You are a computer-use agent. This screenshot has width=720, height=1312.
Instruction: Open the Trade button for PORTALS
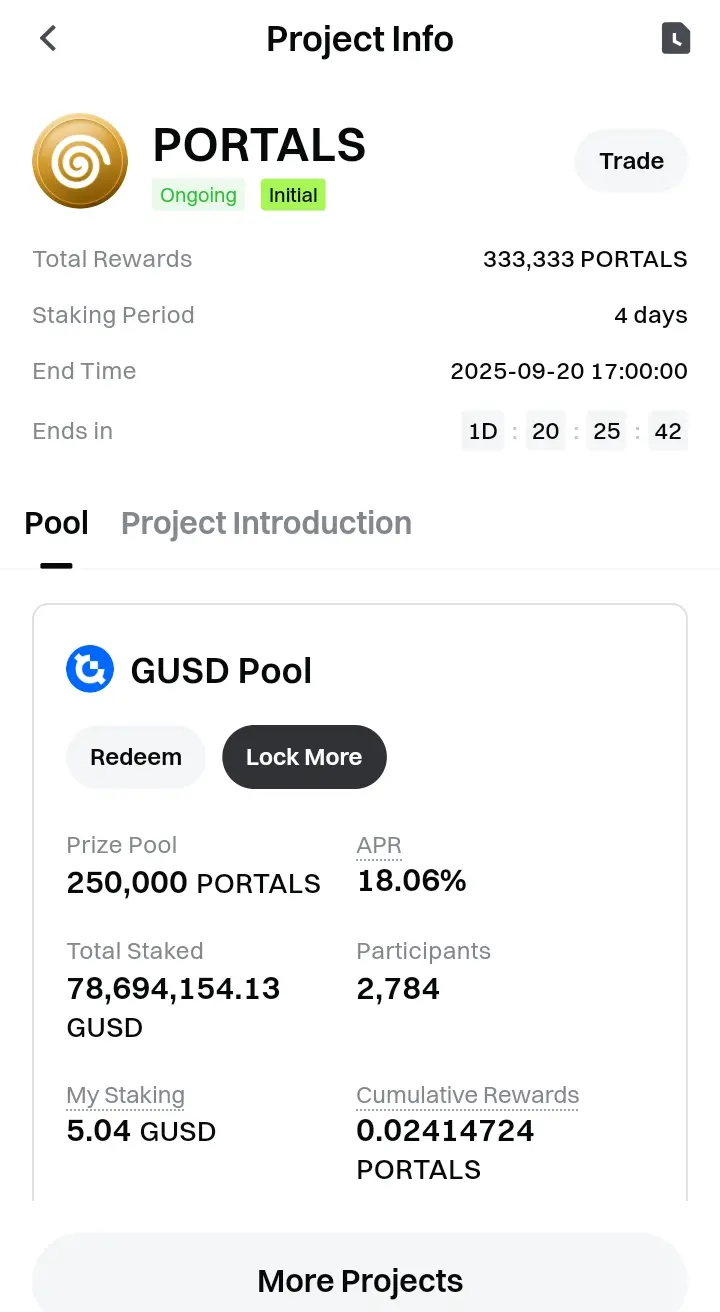631,161
